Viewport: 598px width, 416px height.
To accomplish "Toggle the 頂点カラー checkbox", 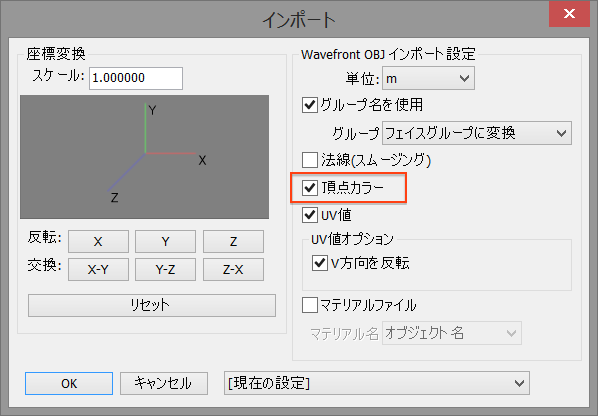I will tap(310, 188).
